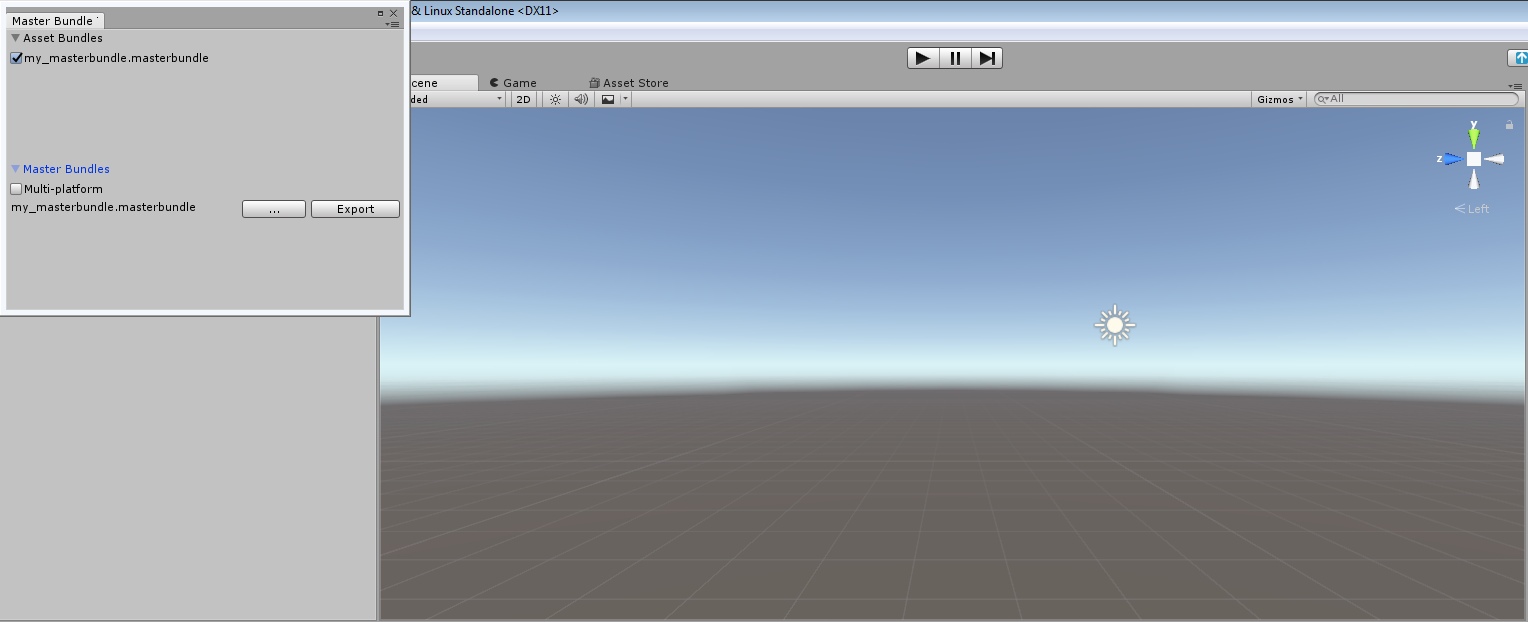This screenshot has height=622, width=1528.
Task: Start Play mode with the Play button
Action: pos(923,58)
